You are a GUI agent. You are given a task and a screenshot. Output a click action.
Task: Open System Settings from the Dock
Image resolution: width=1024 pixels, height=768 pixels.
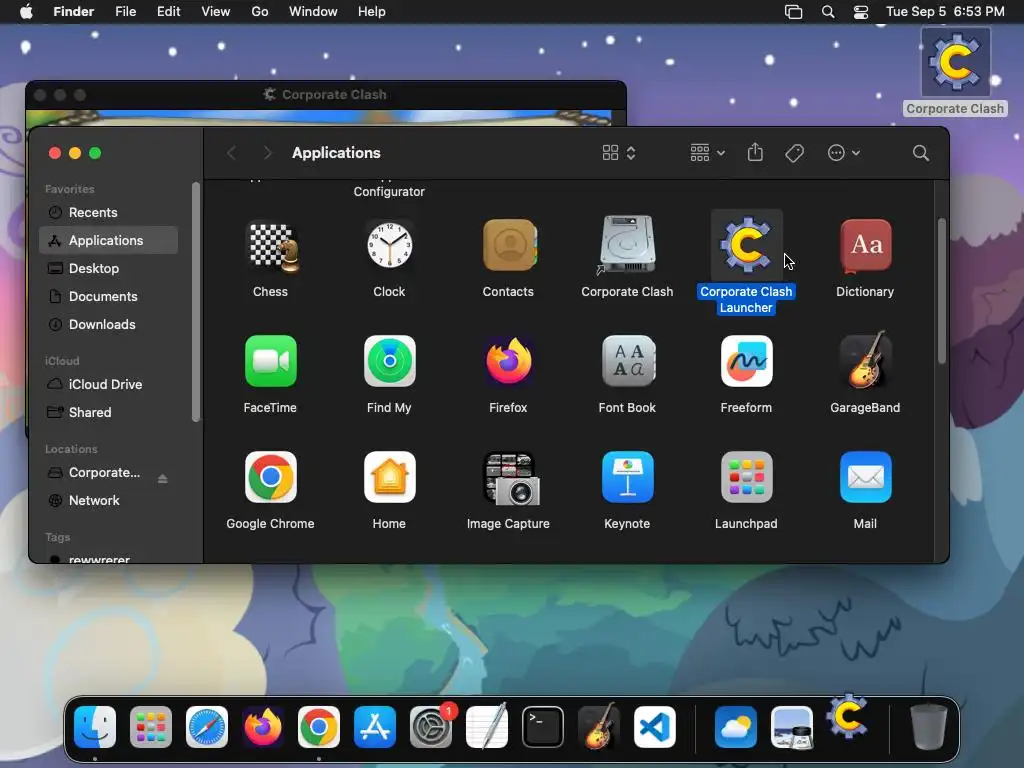(x=431, y=727)
